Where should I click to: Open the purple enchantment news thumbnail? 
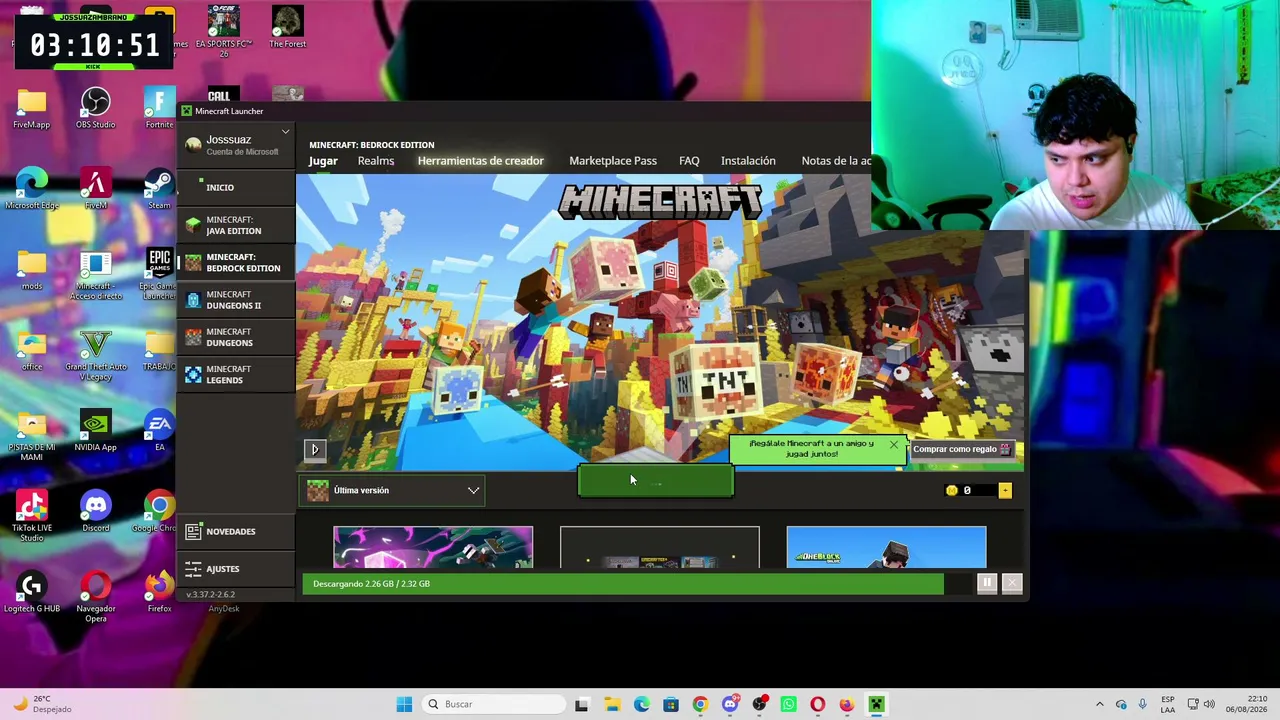tap(433, 547)
